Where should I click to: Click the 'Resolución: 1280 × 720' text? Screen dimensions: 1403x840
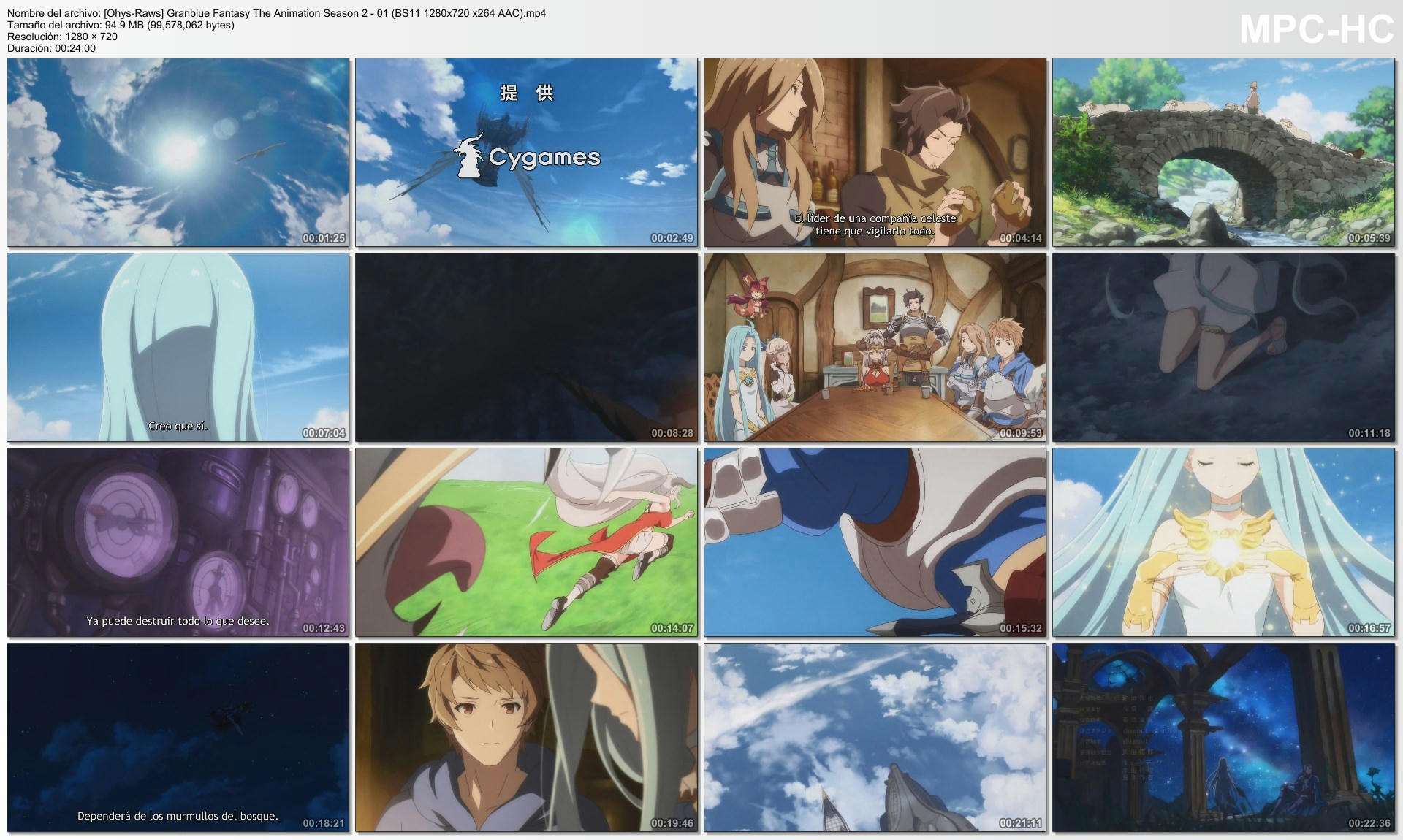(x=62, y=37)
